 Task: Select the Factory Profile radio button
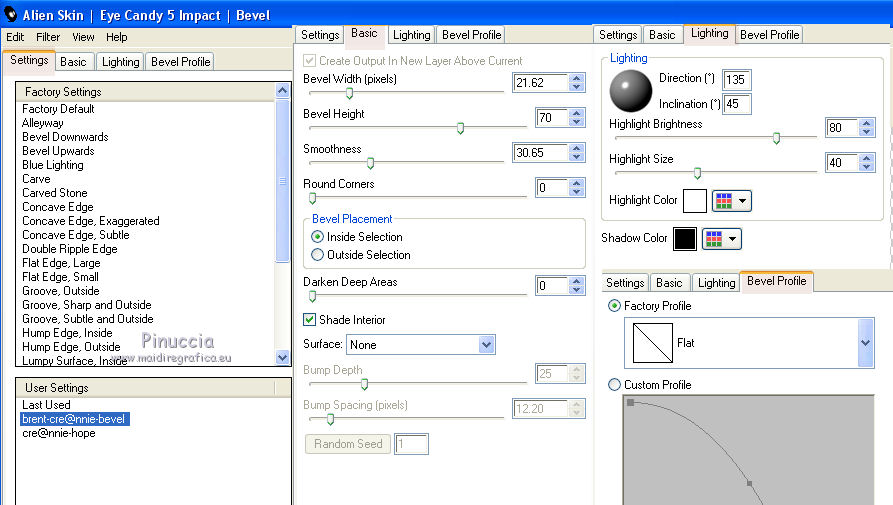pyautogui.click(x=614, y=306)
